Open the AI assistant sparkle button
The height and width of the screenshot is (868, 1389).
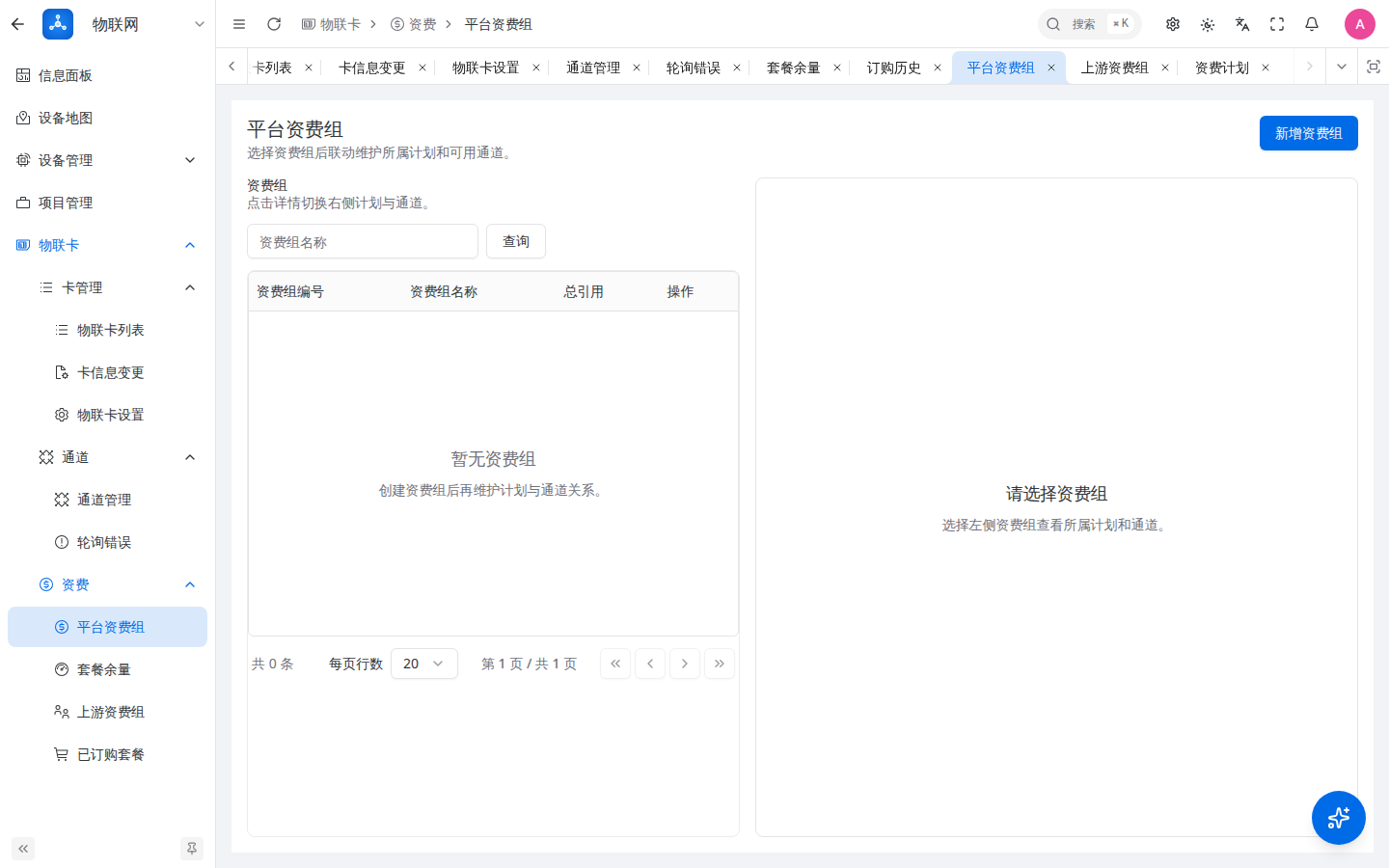click(1339, 818)
